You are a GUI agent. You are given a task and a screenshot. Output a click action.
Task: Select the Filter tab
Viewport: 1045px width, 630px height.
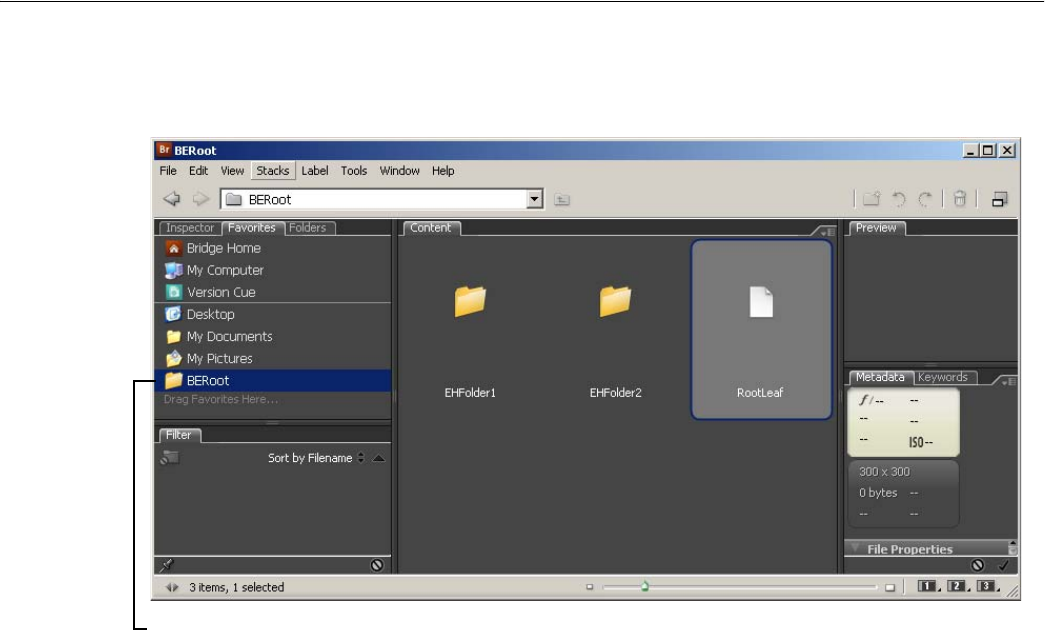coord(179,435)
